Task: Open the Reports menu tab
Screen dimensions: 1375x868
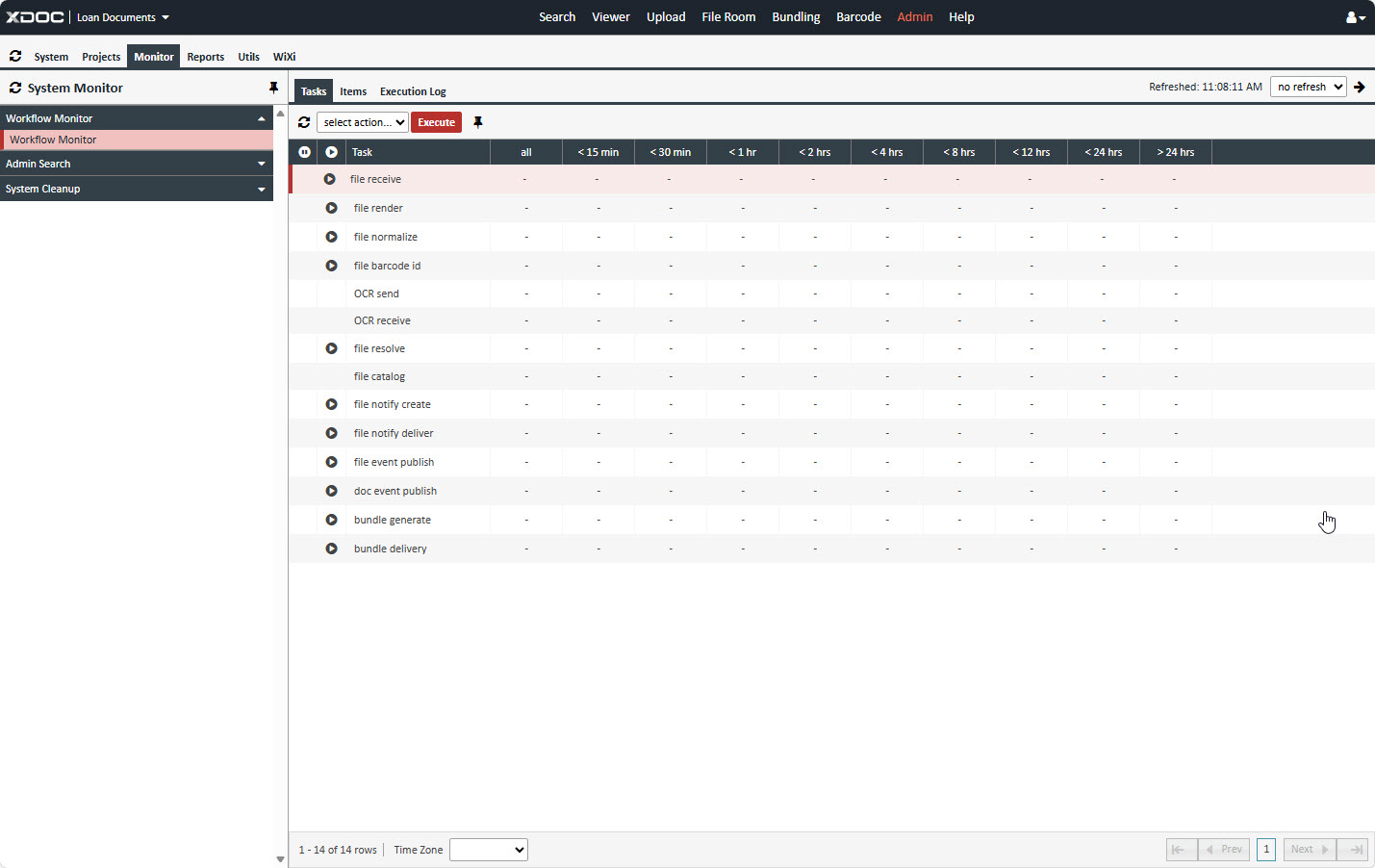Action: 205,57
